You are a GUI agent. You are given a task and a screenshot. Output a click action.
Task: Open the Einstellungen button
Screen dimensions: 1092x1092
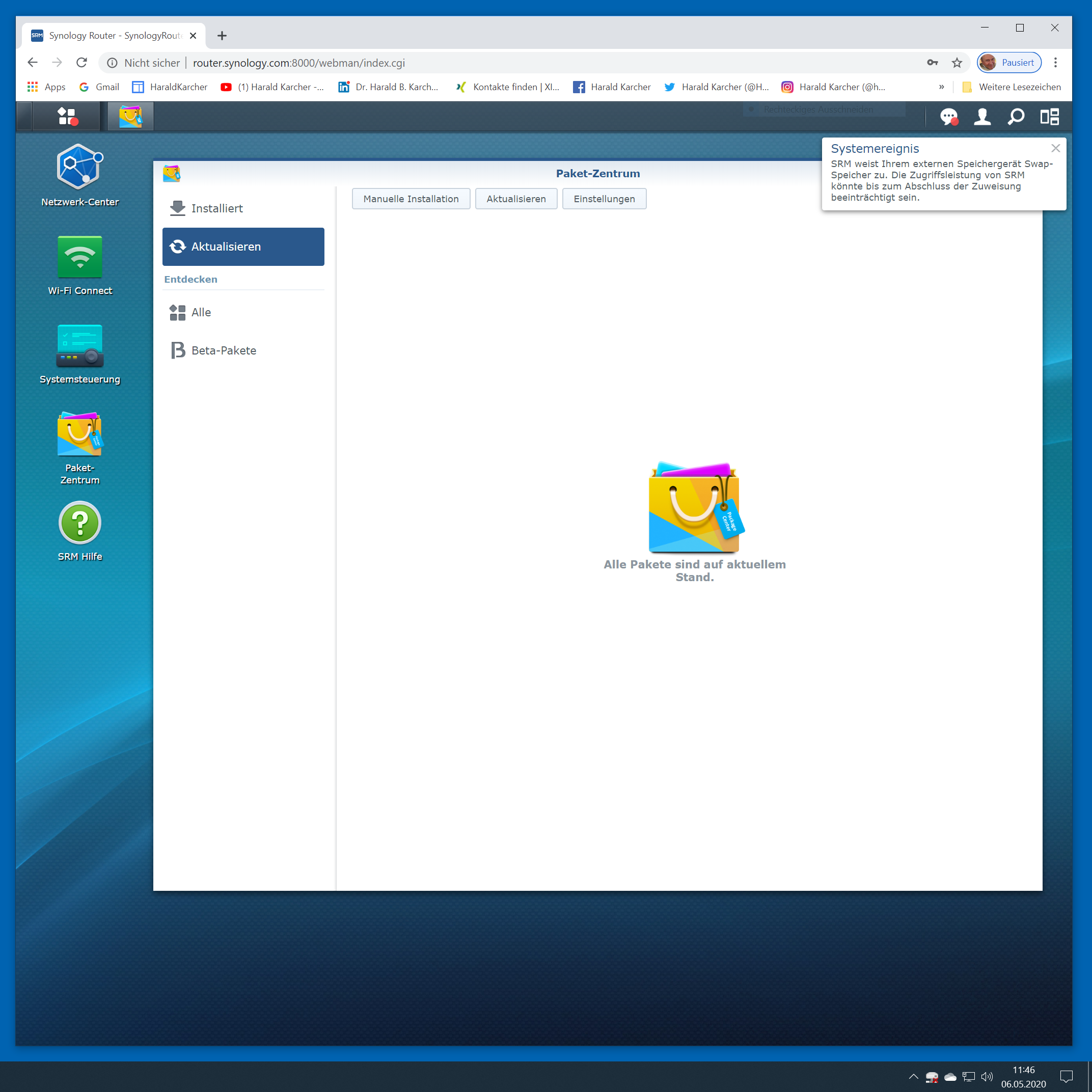[x=604, y=199]
